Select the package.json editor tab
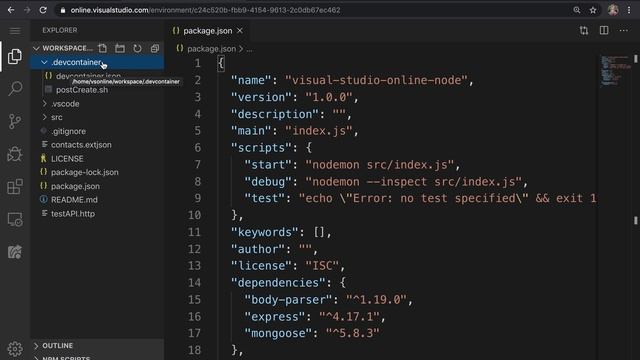 (x=207, y=31)
